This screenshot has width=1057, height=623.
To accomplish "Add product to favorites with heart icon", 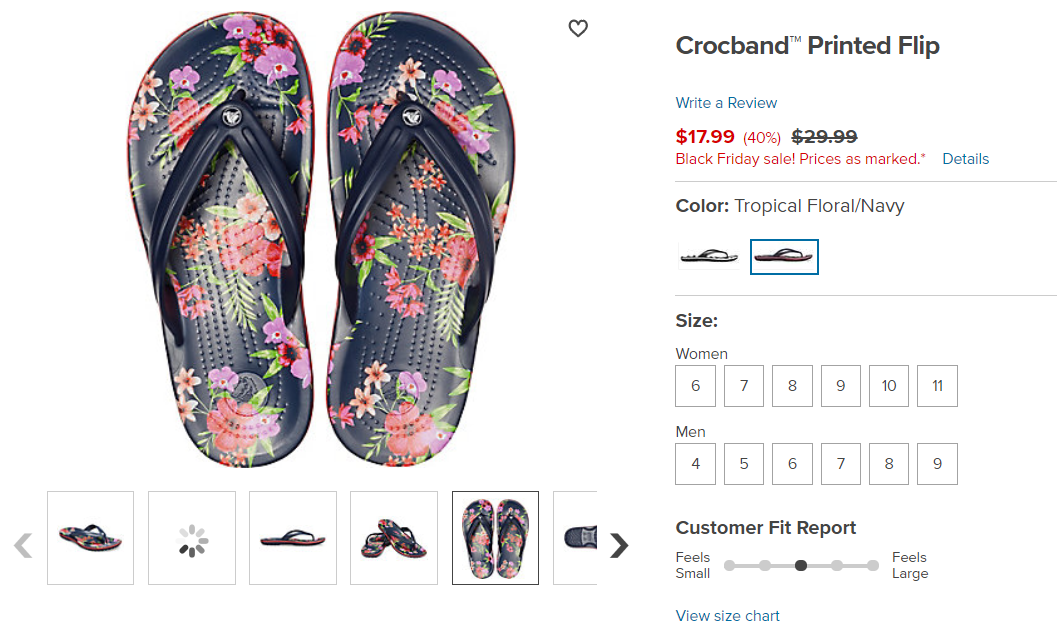I will pyautogui.click(x=578, y=28).
